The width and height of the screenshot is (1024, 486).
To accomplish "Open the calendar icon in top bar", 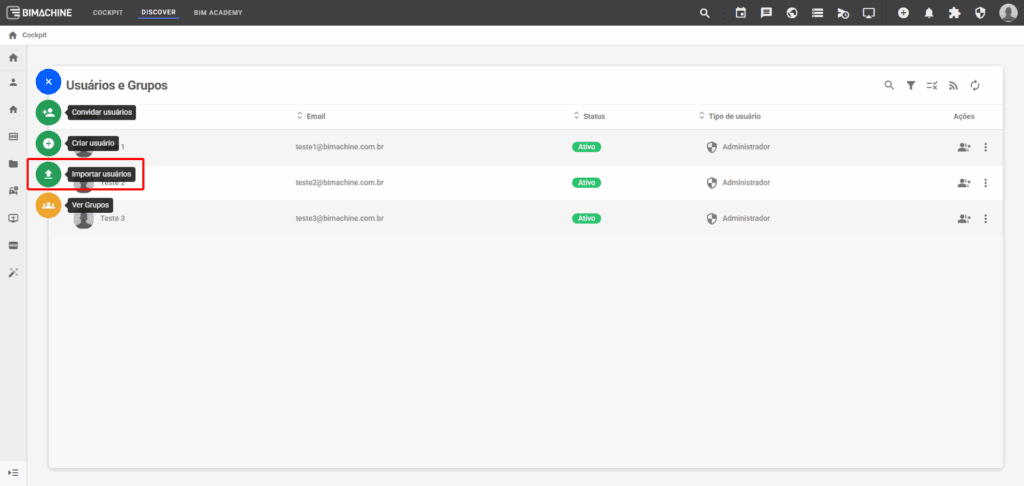I will pyautogui.click(x=741, y=13).
